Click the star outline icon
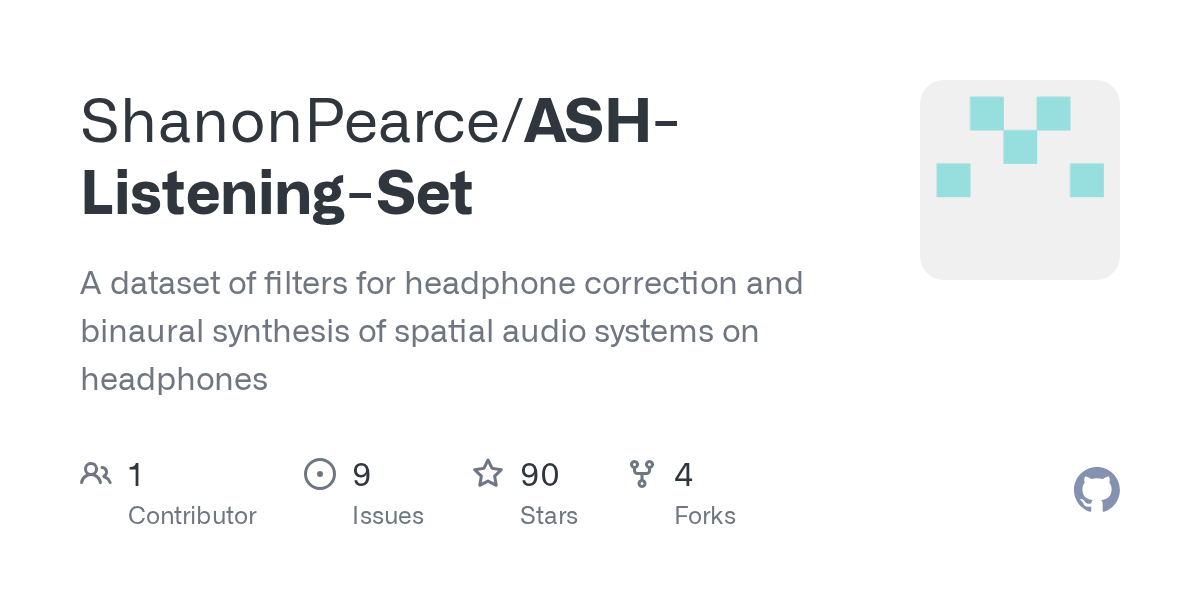The height and width of the screenshot is (600, 1200). [x=487, y=473]
